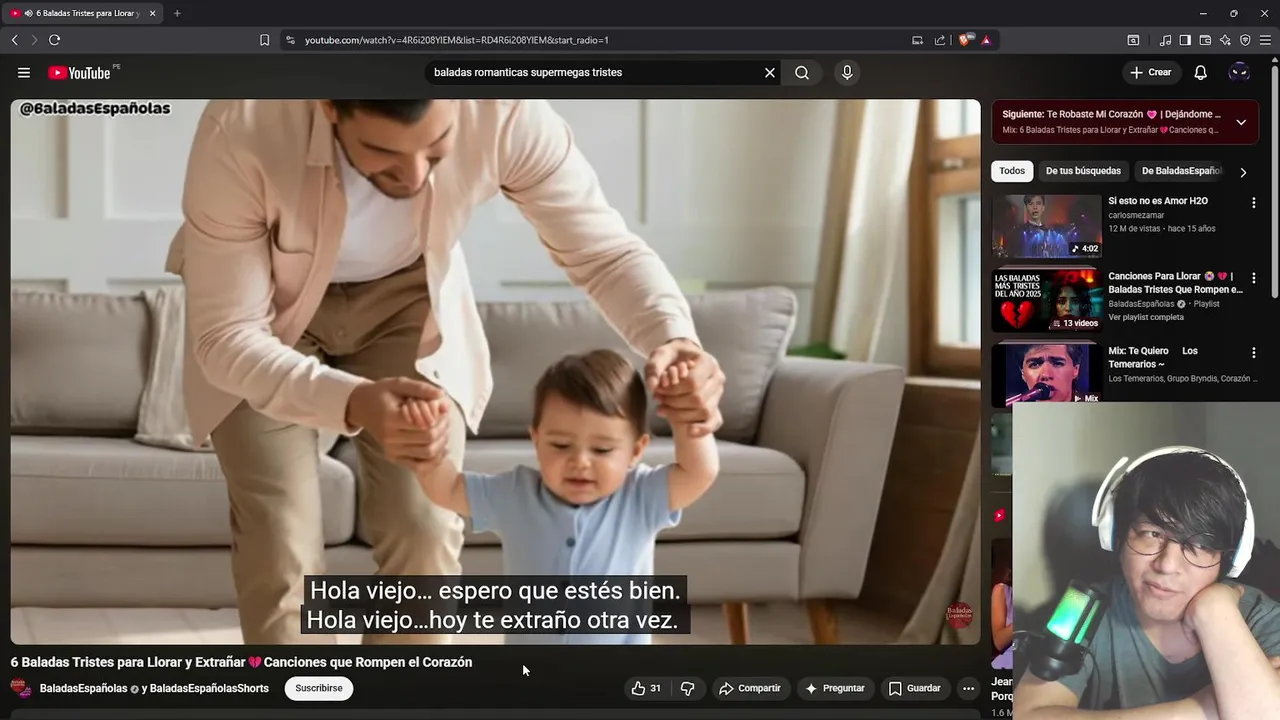Open the tab search toolbar icon
Image resolution: width=1280 pixels, height=720 pixels.
(1133, 40)
